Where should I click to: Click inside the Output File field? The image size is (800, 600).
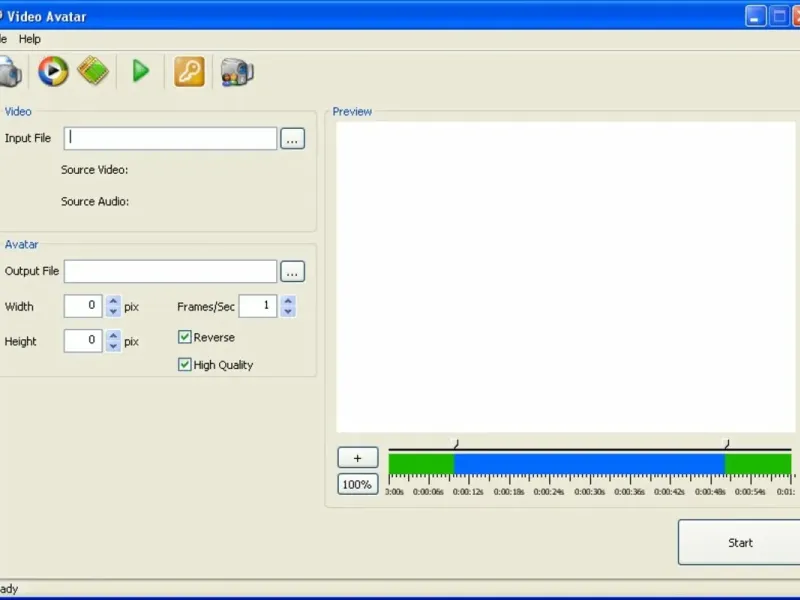[x=170, y=271]
